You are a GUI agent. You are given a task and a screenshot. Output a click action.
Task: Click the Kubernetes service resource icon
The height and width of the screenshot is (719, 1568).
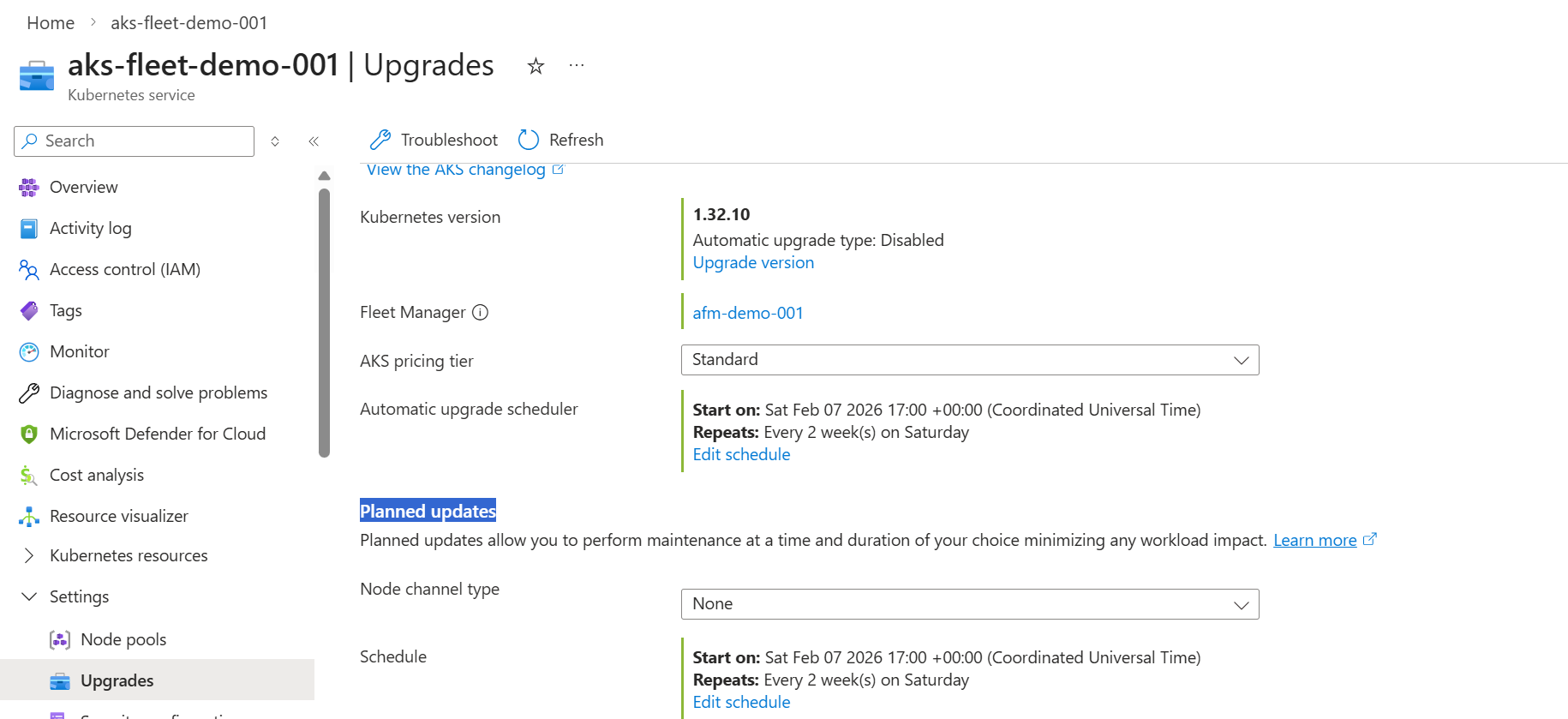click(x=37, y=75)
